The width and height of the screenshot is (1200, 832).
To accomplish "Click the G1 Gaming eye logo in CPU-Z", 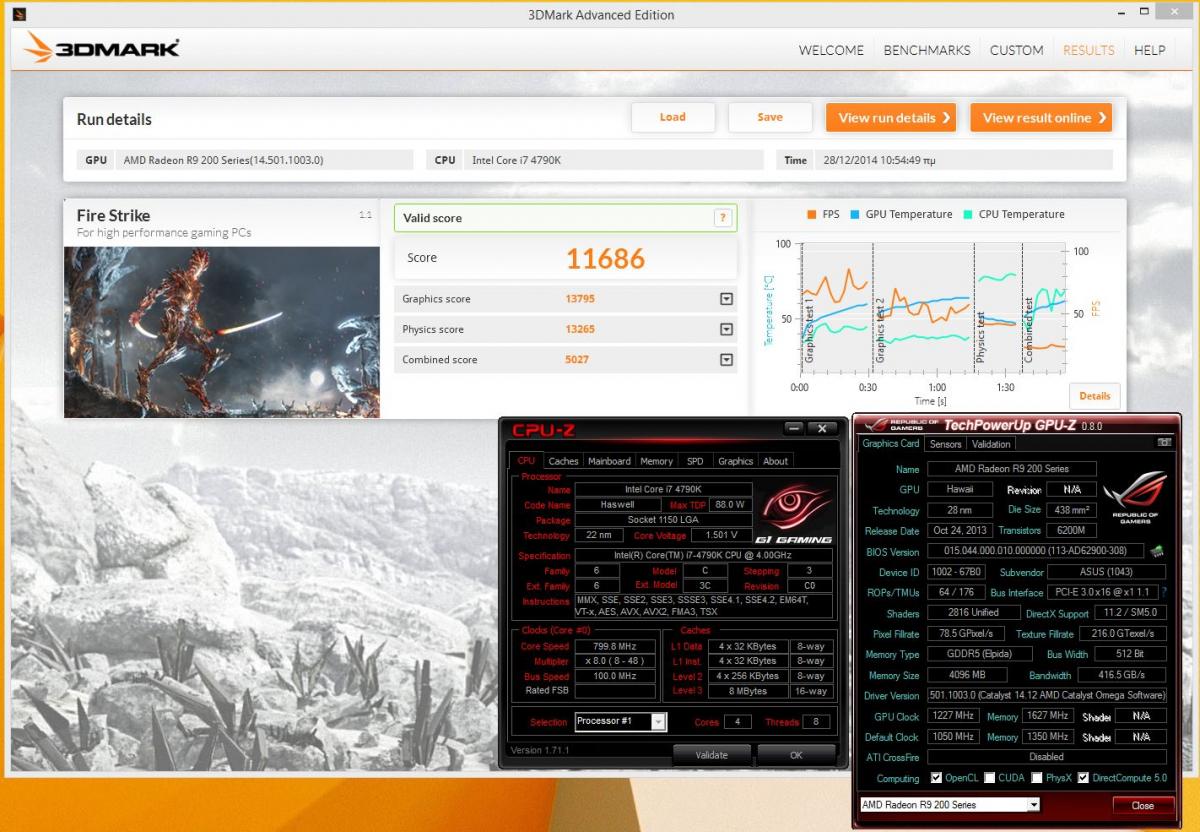I will coord(796,511).
